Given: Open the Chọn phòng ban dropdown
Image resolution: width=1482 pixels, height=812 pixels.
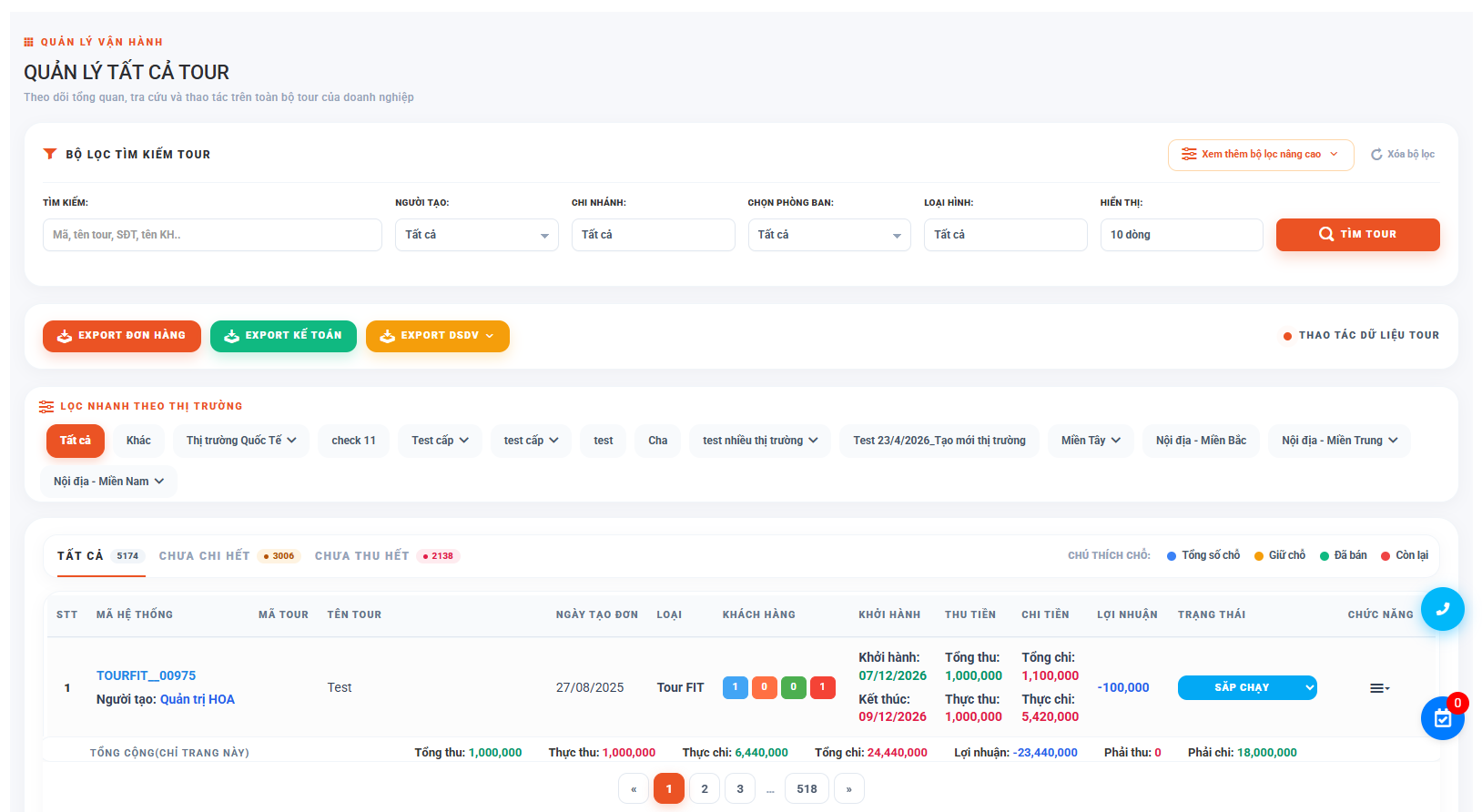Looking at the screenshot, I should [828, 235].
